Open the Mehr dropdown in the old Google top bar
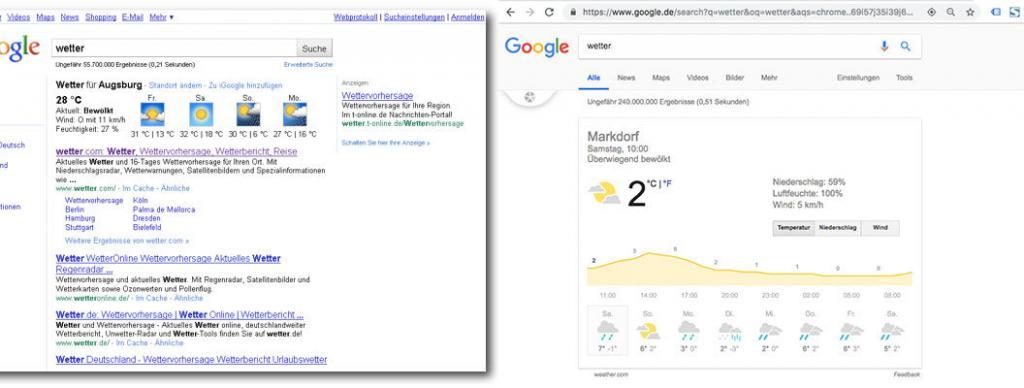 coord(161,17)
